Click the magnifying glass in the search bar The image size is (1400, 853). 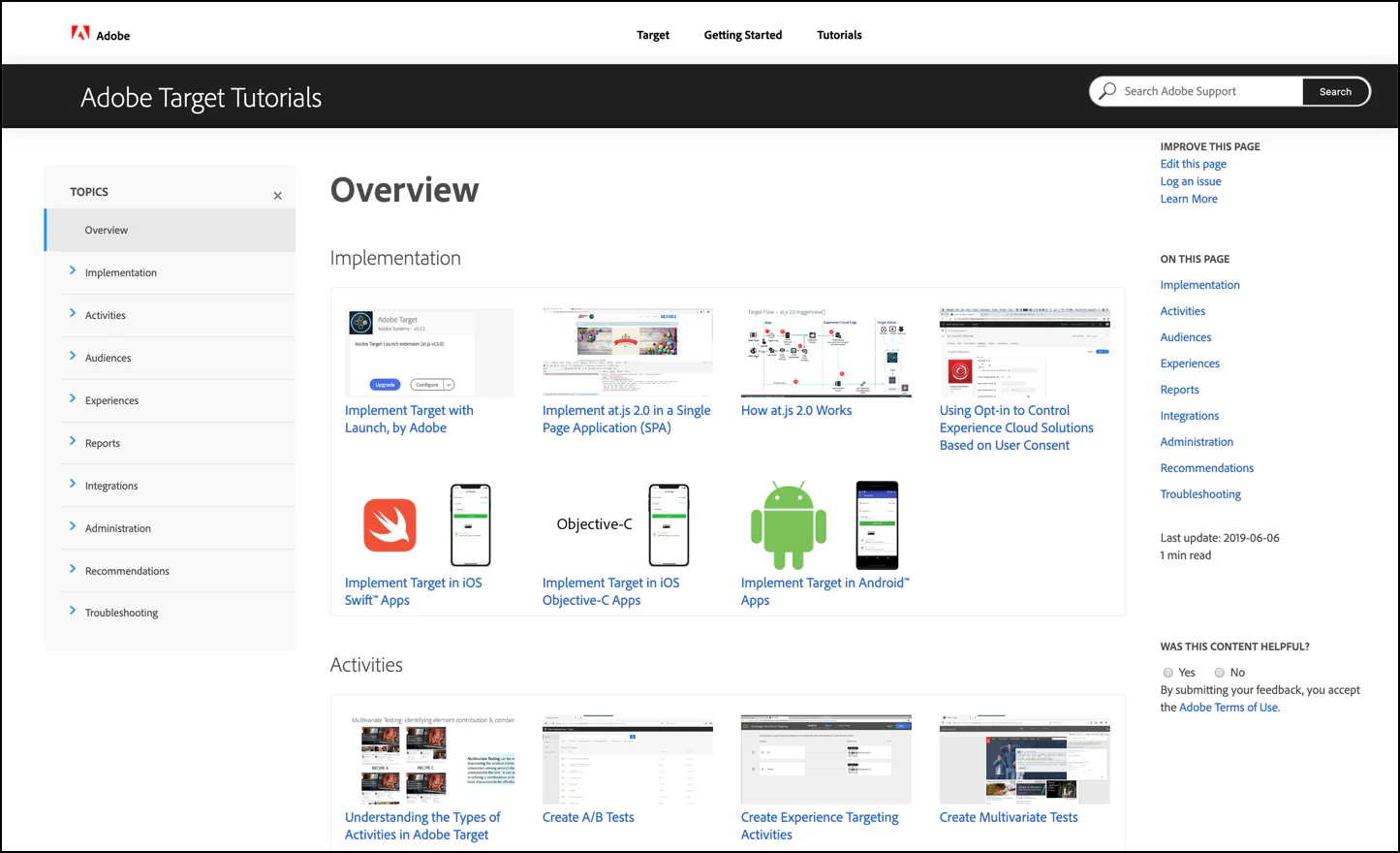(1106, 90)
